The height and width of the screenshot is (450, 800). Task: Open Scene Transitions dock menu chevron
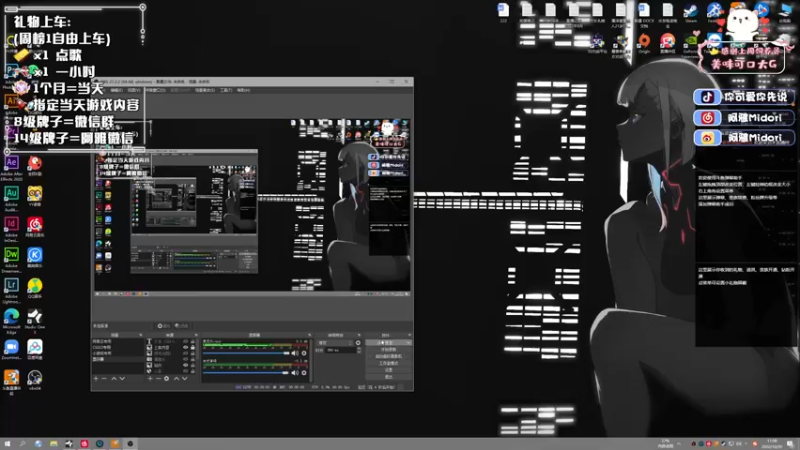pyautogui.click(x=359, y=335)
